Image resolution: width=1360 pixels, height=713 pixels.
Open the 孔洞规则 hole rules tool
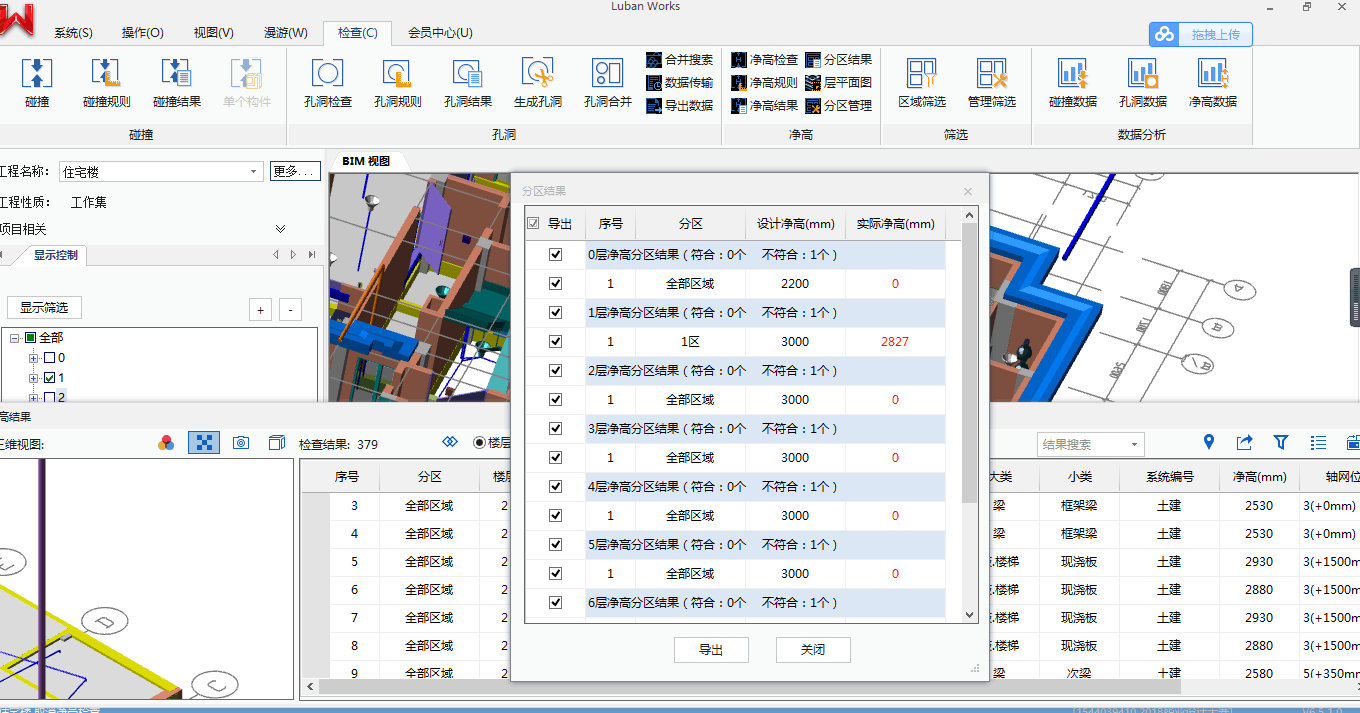point(398,83)
